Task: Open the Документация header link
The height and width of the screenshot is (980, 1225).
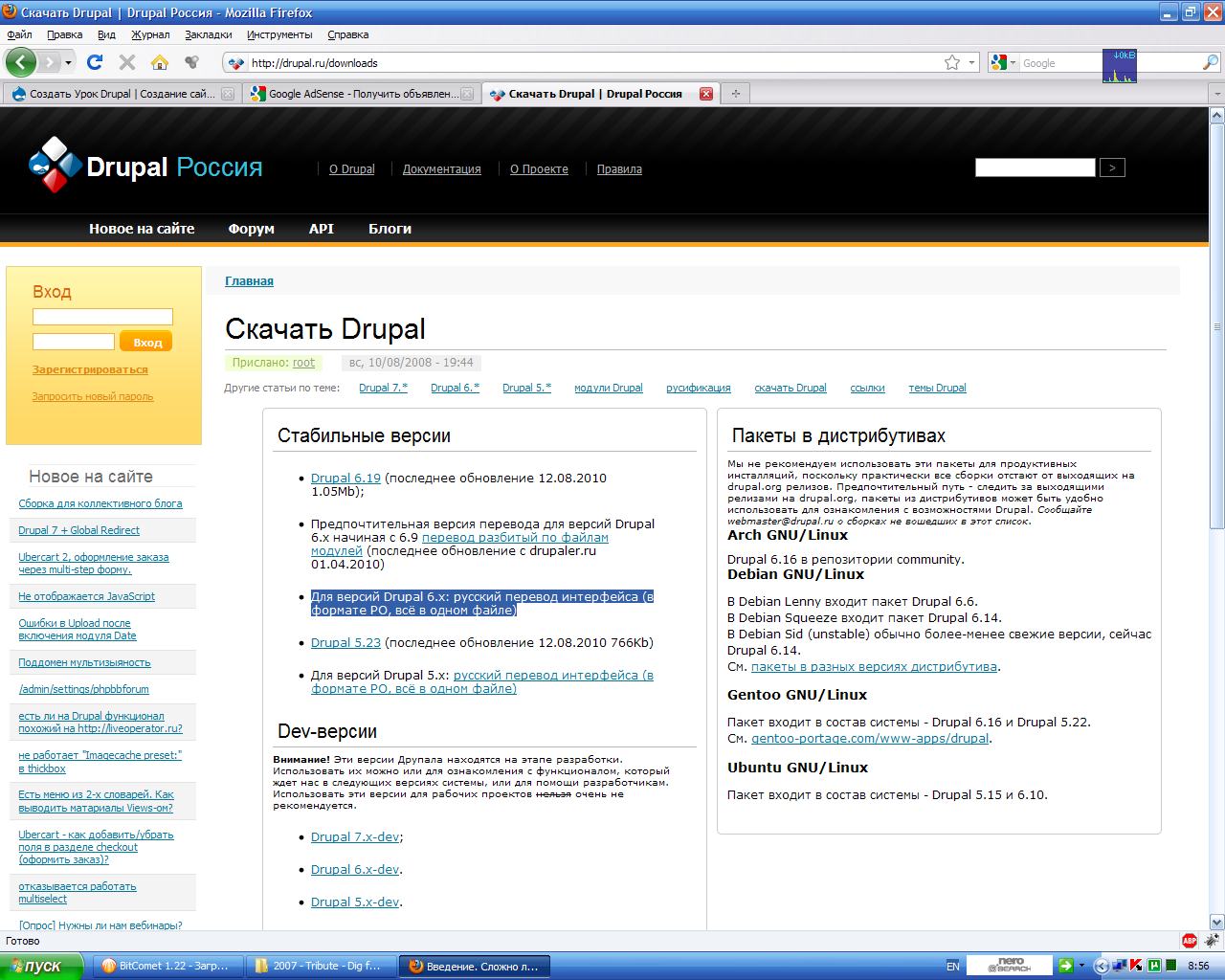Action: pos(441,169)
